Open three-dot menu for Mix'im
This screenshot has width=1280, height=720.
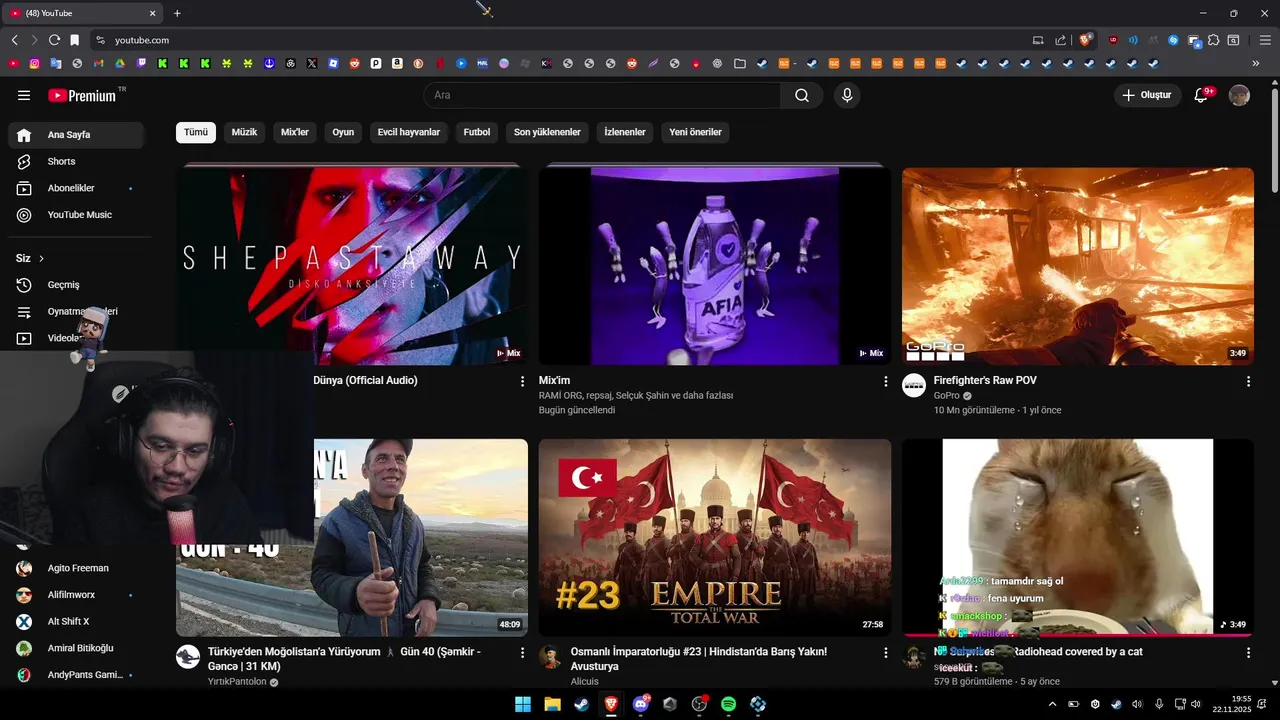click(x=885, y=381)
